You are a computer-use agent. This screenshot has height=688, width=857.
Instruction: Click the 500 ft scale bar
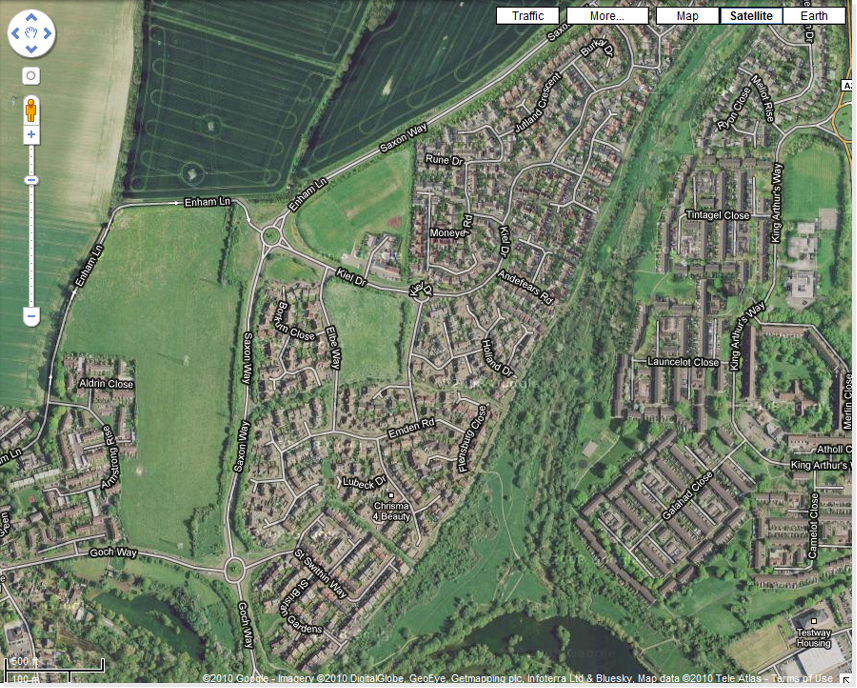click(x=54, y=665)
